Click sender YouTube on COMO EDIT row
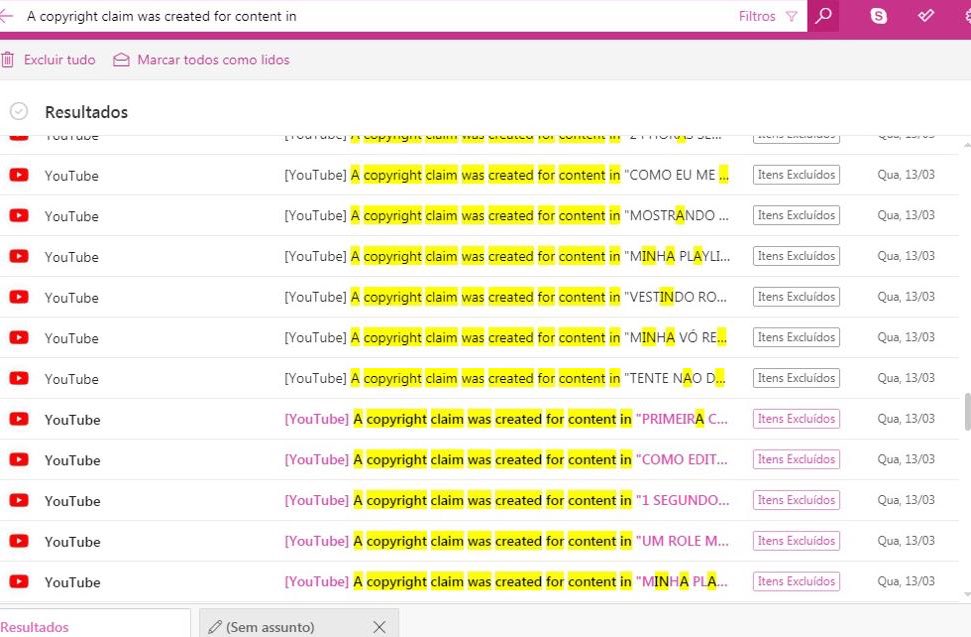This screenshot has width=971, height=637. click(72, 460)
